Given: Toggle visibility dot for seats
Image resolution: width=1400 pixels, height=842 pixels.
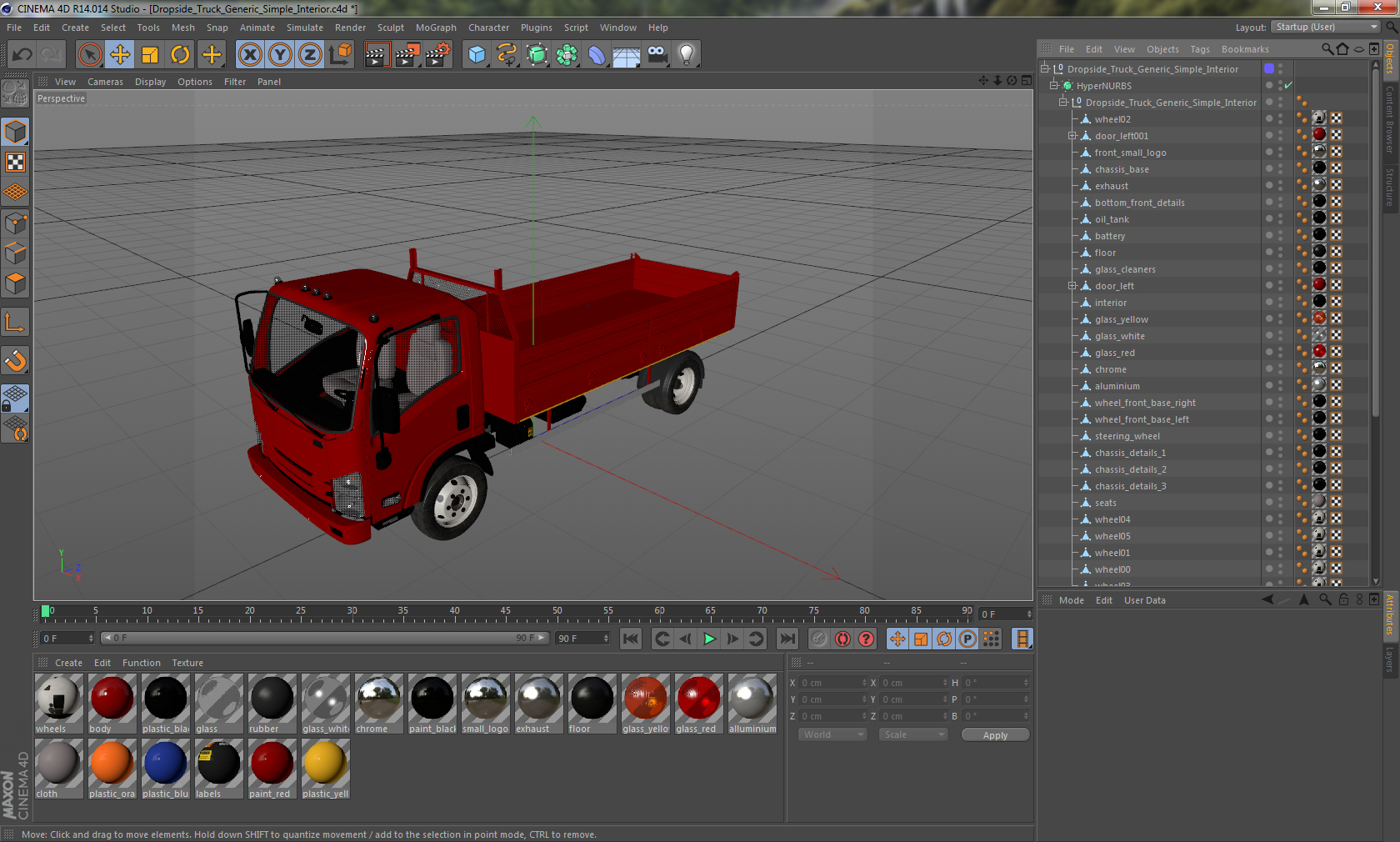Looking at the screenshot, I should [x=1269, y=501].
